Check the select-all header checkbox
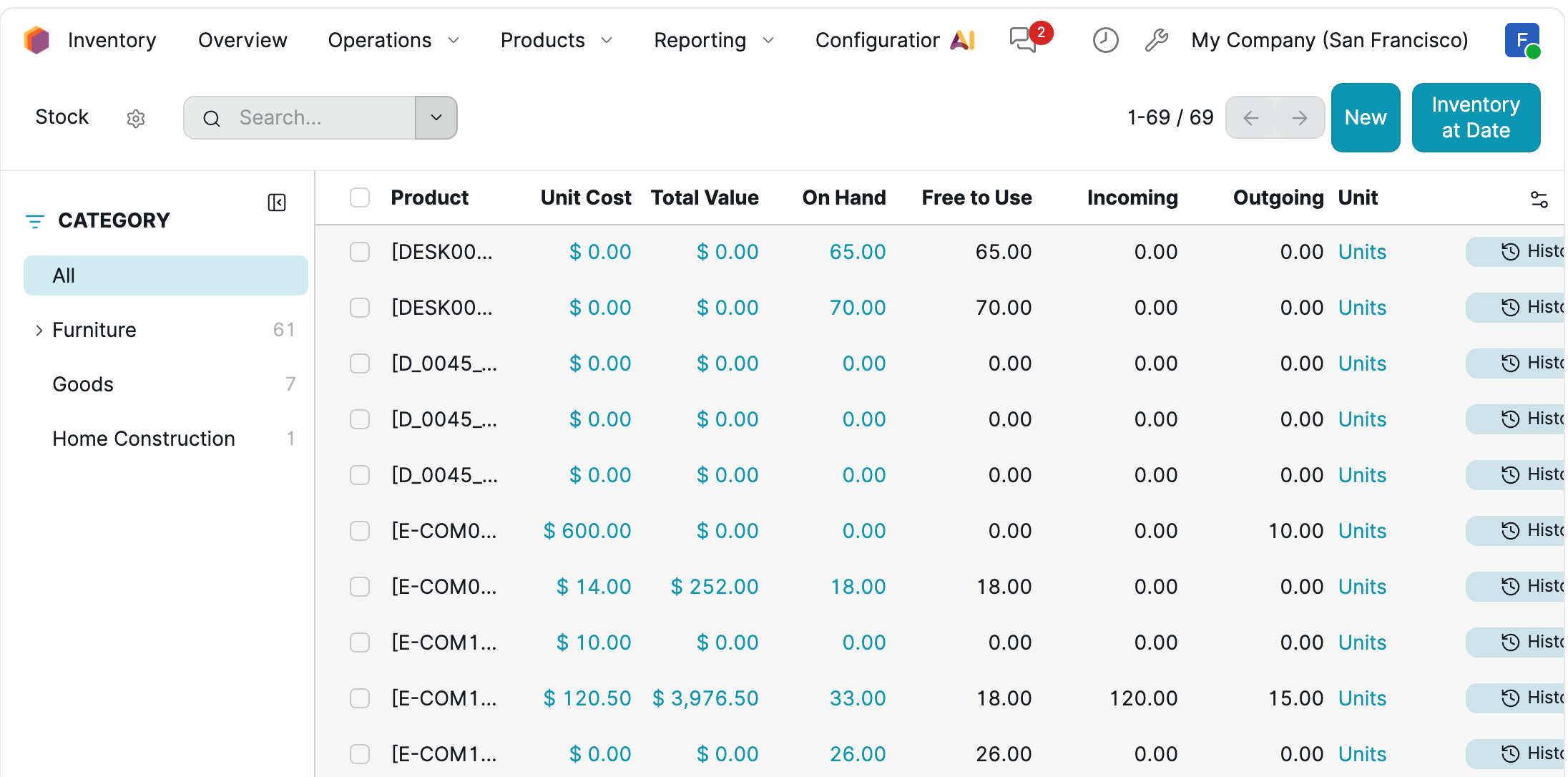 360,197
